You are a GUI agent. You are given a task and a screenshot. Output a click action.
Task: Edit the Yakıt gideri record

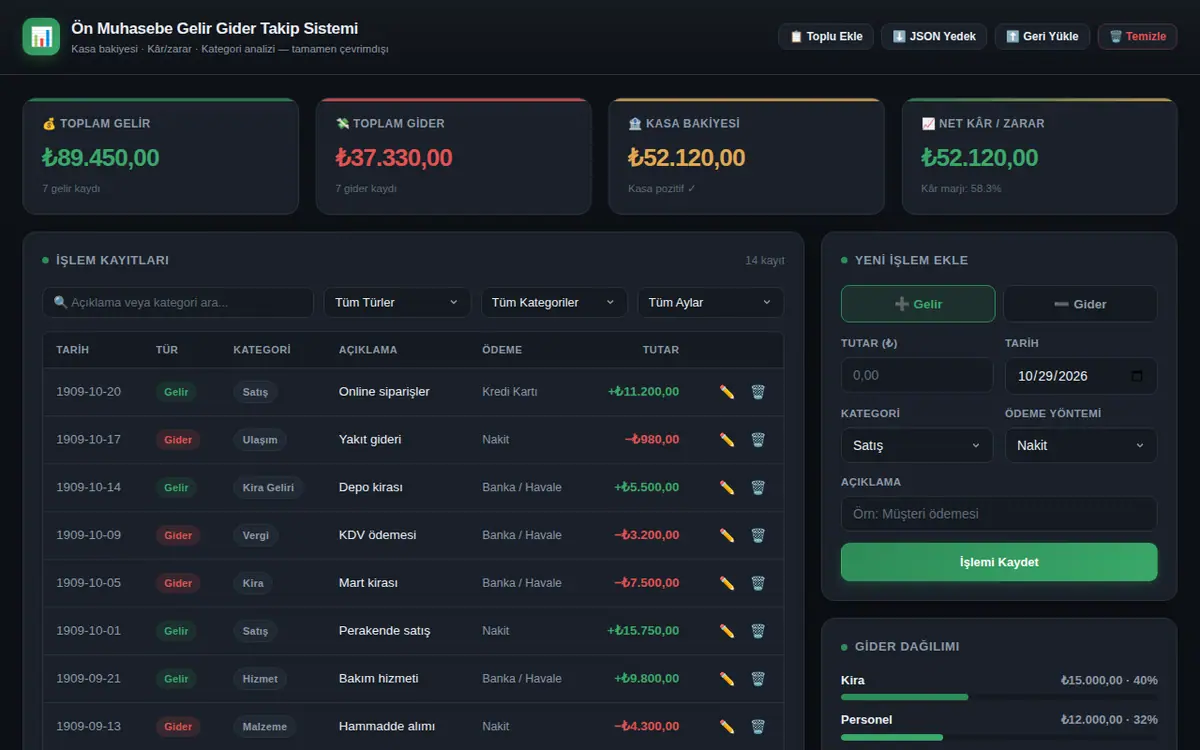727,440
